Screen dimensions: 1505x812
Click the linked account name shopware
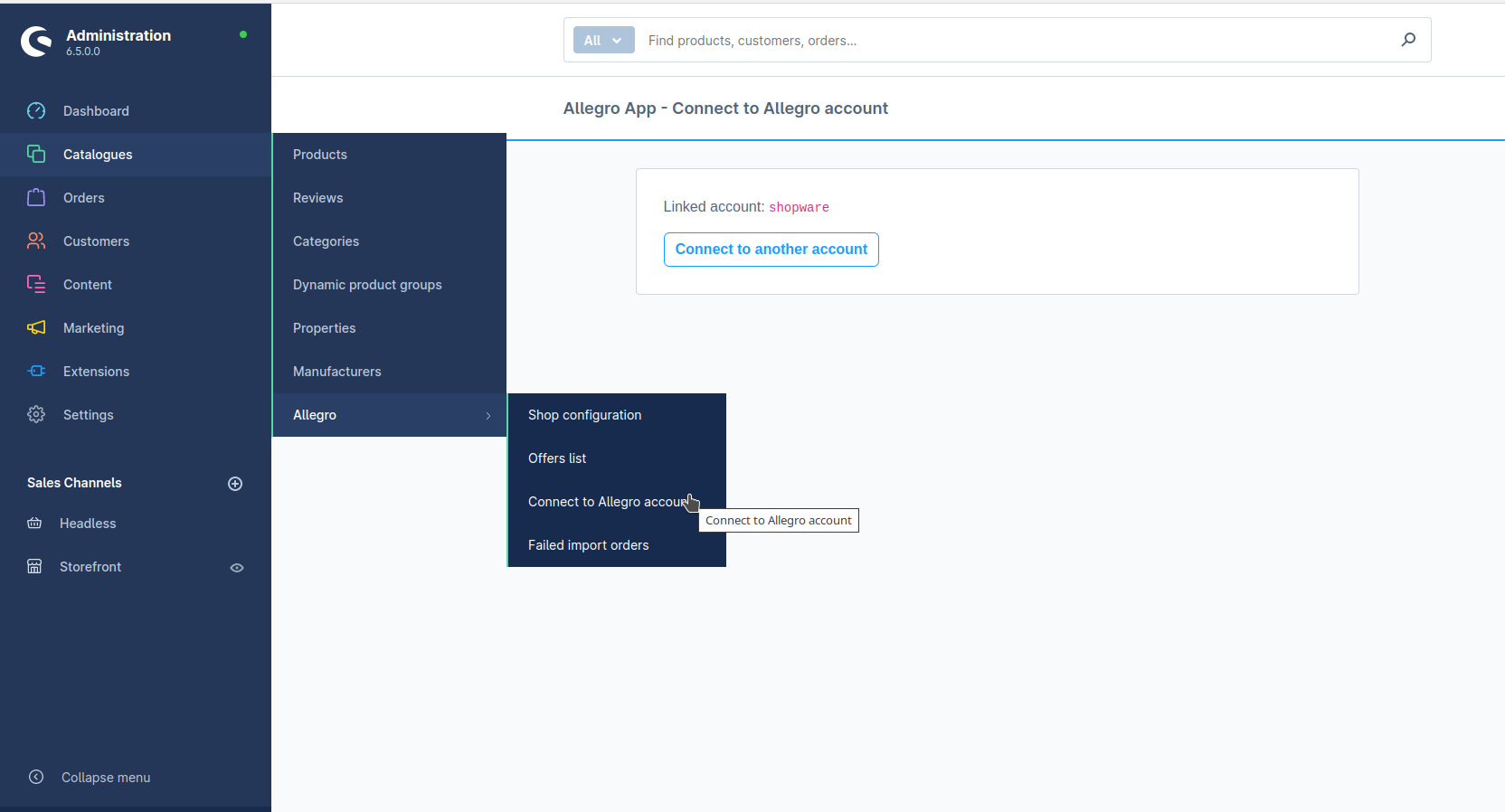click(799, 207)
